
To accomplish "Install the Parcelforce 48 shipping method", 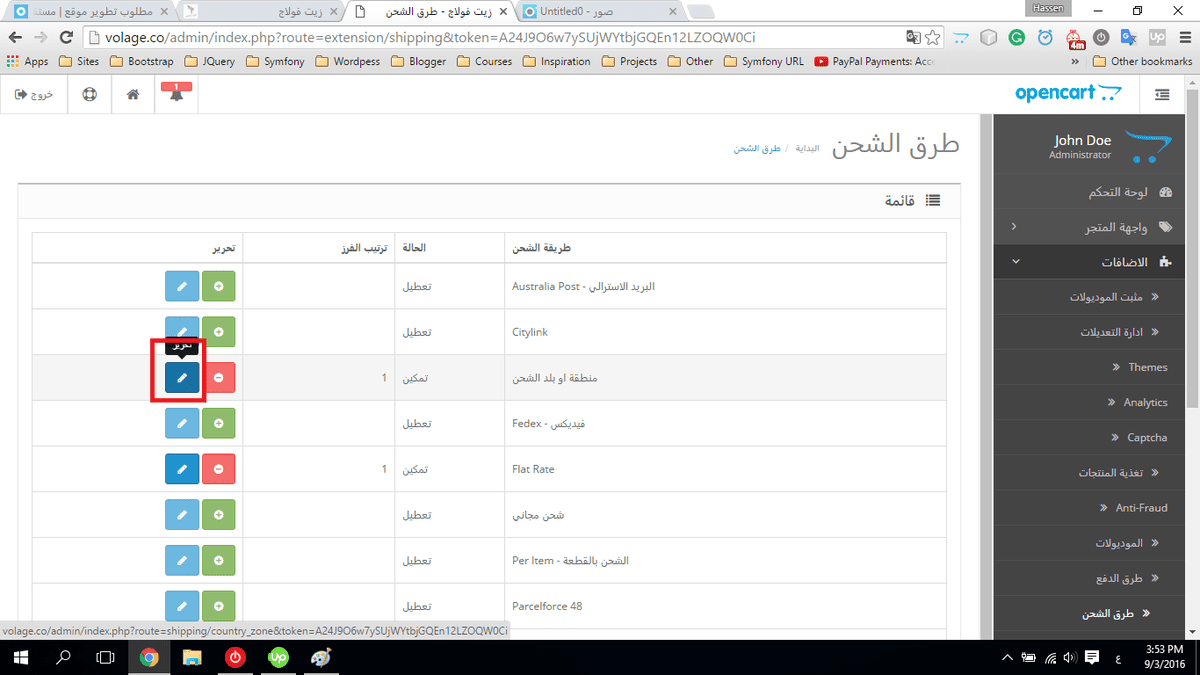I will [x=218, y=606].
